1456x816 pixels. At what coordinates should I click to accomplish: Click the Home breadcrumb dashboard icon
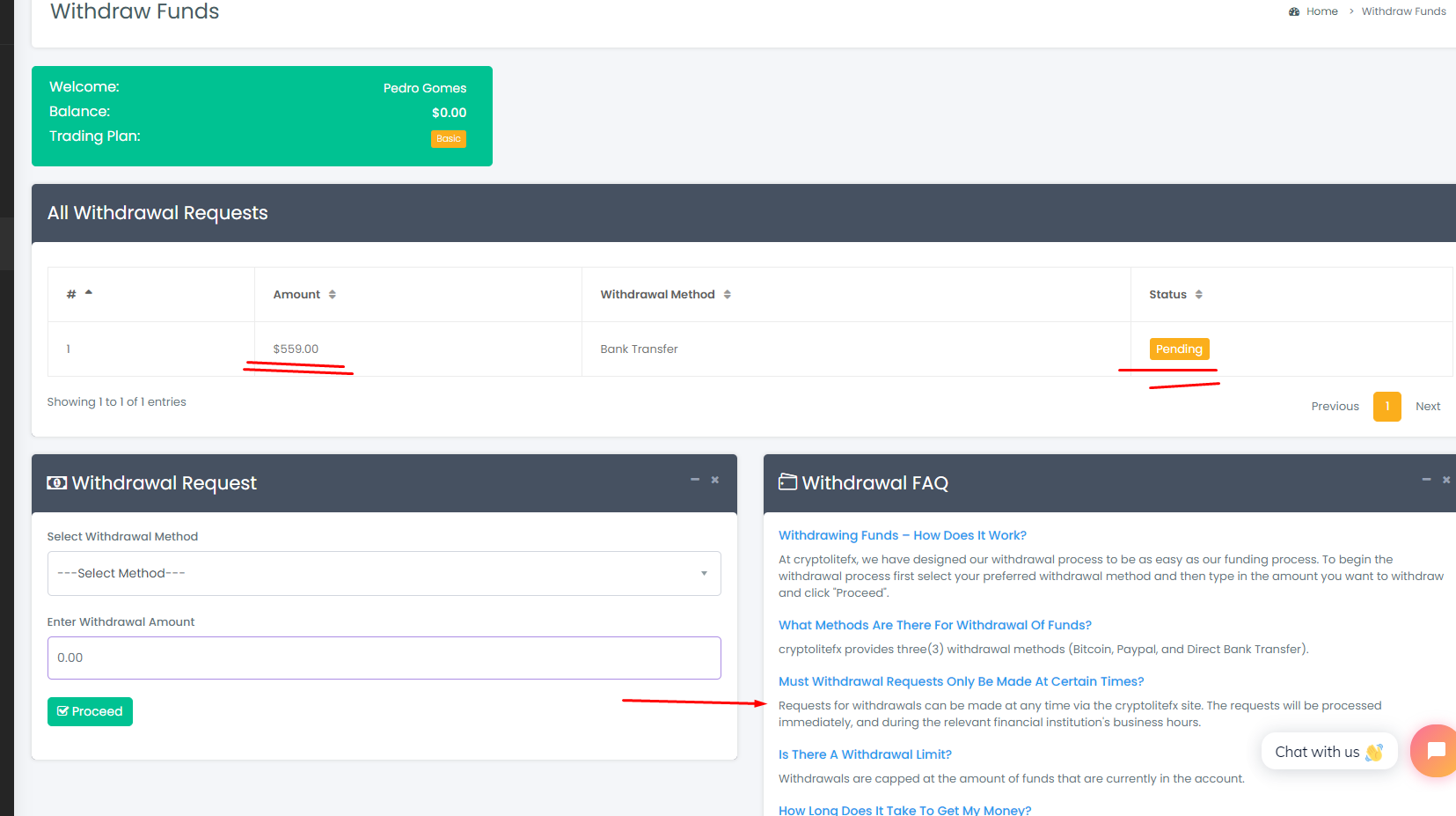(1294, 11)
